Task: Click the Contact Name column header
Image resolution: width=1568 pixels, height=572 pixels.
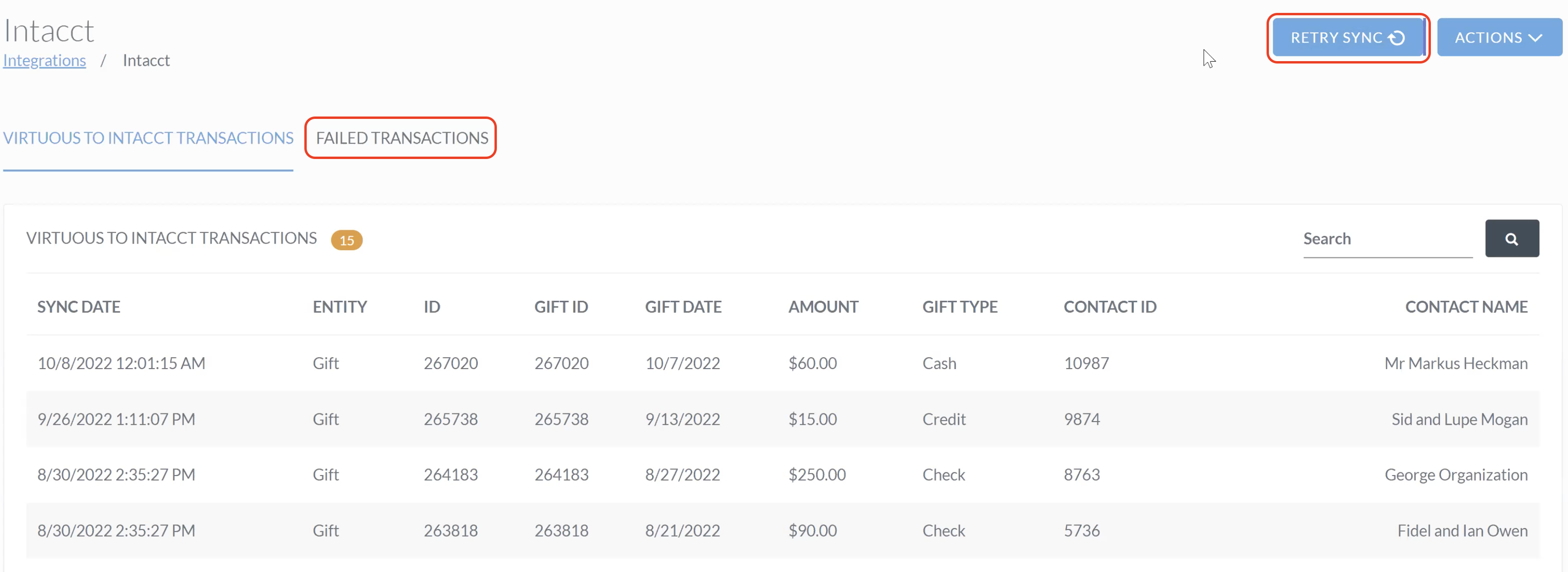Action: point(1466,307)
